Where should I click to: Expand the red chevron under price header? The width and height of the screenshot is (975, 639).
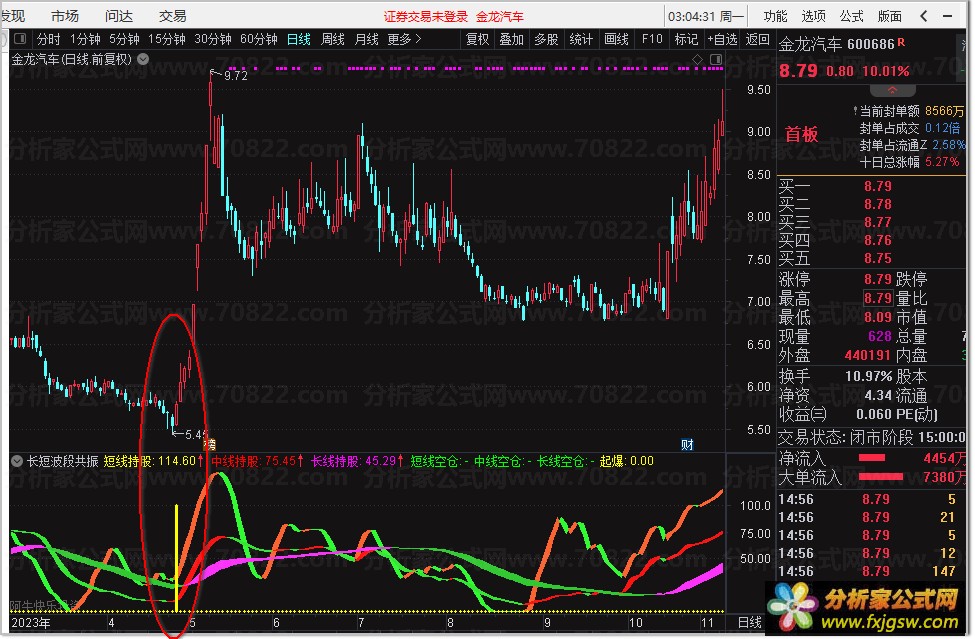point(892,91)
